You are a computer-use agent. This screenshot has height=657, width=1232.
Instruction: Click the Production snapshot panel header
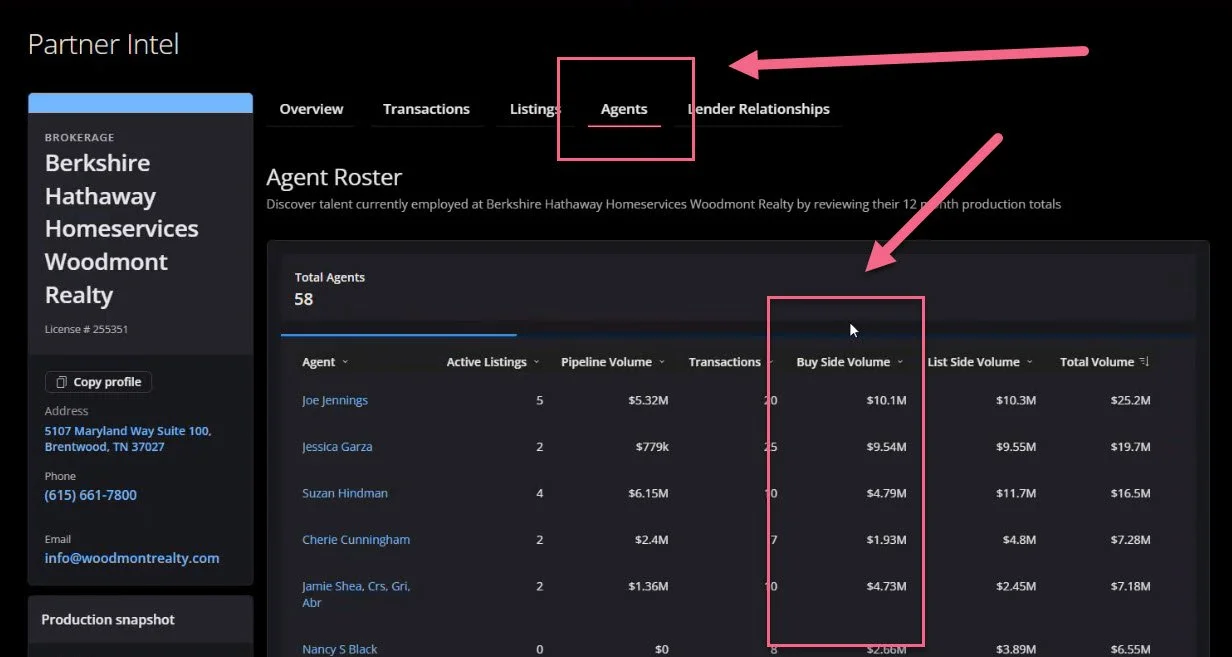click(x=140, y=620)
